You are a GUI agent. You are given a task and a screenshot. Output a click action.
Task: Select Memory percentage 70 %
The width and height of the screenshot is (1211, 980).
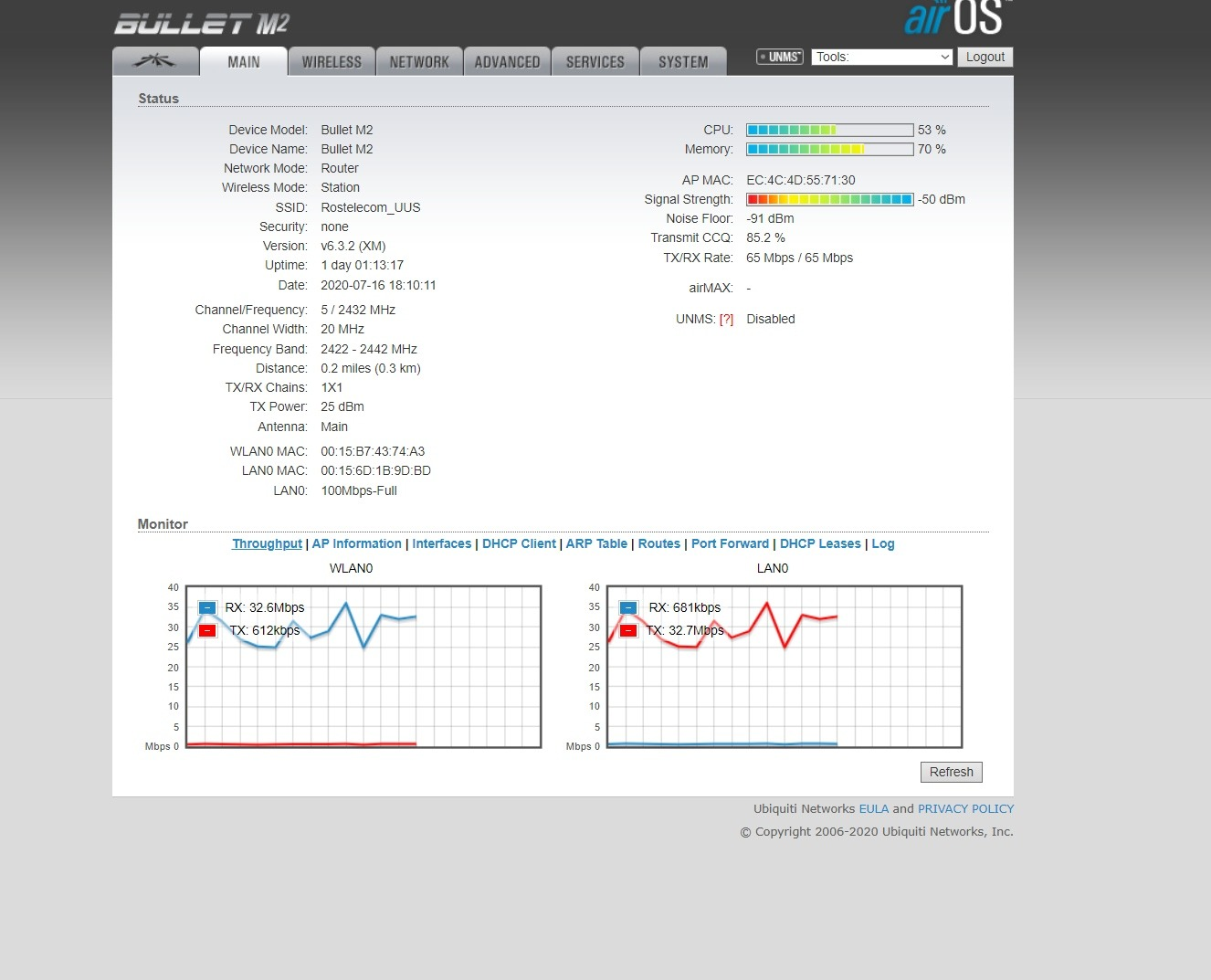click(932, 149)
